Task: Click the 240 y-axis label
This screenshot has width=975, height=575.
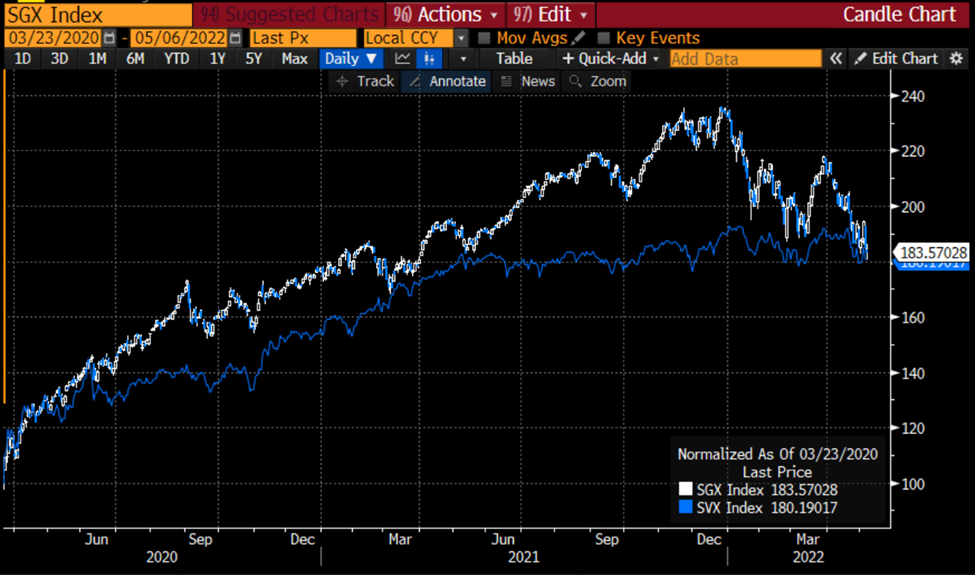Action: (913, 96)
